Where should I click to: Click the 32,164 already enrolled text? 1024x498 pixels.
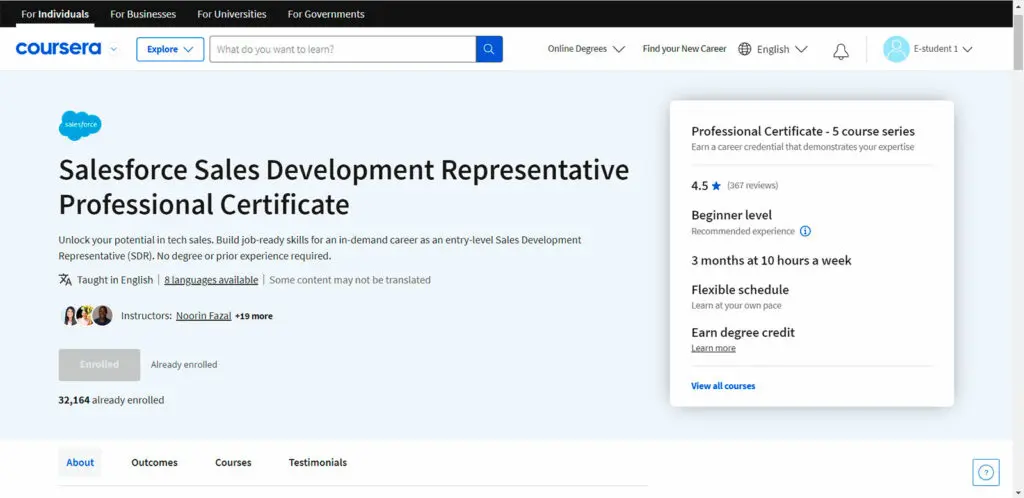pyautogui.click(x=111, y=400)
